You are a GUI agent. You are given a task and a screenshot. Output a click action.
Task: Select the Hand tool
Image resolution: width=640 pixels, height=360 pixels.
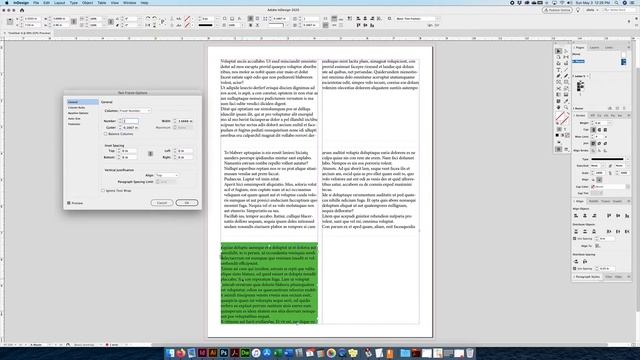tap(558, 107)
